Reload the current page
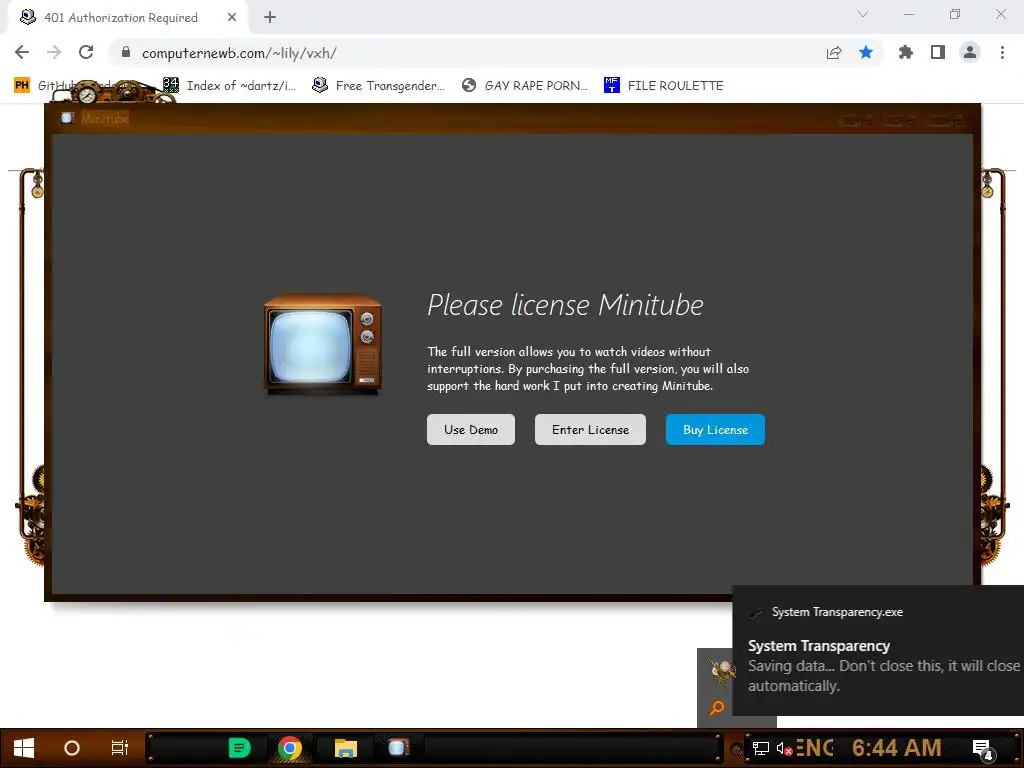 click(x=86, y=52)
